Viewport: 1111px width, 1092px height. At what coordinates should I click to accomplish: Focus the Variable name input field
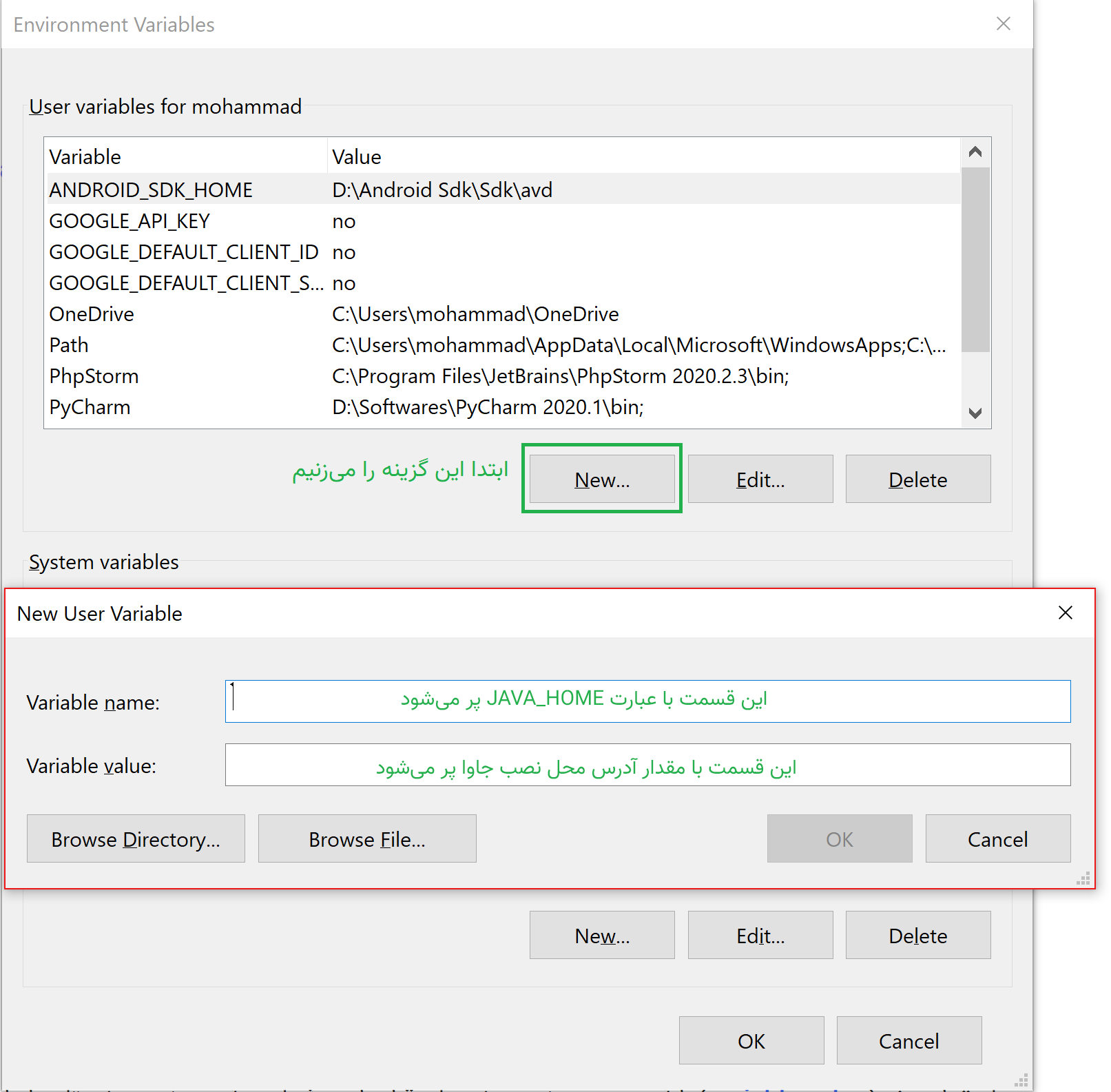[647, 701]
